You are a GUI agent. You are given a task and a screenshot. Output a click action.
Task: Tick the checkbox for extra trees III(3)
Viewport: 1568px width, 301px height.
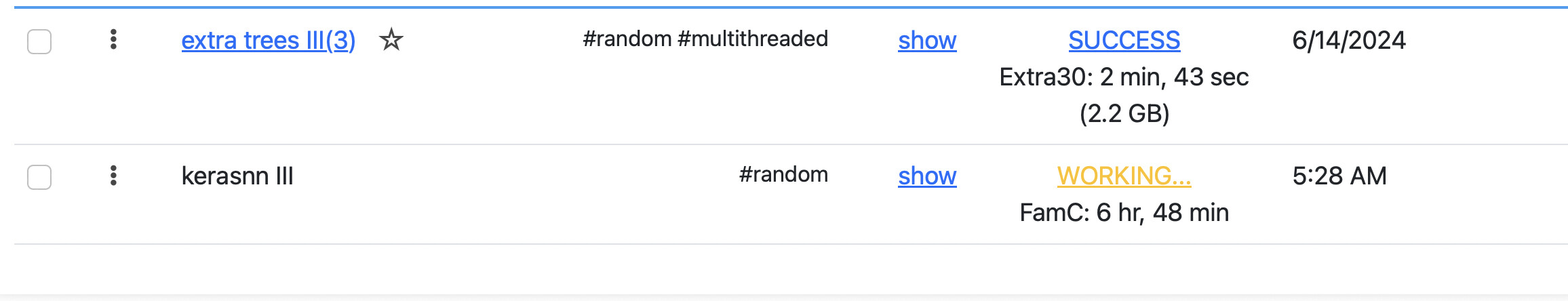coord(39,41)
